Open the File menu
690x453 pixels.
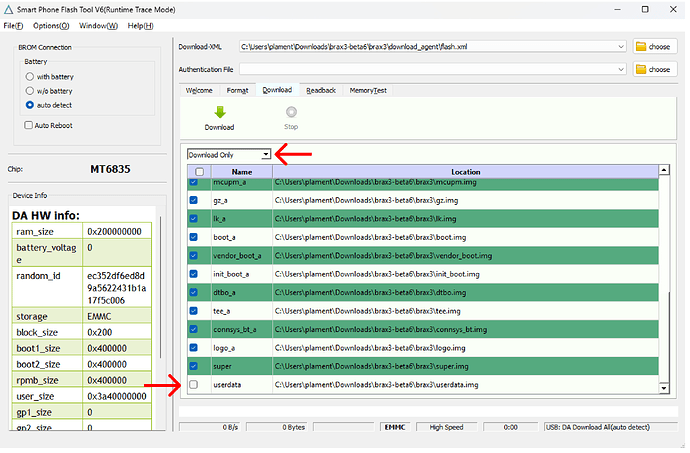(x=13, y=26)
